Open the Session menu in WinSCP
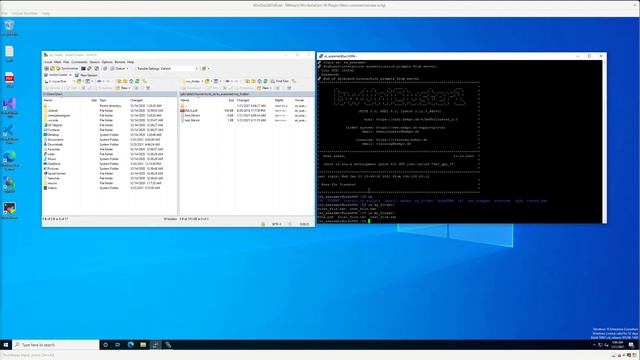The image size is (640, 360). [94, 62]
